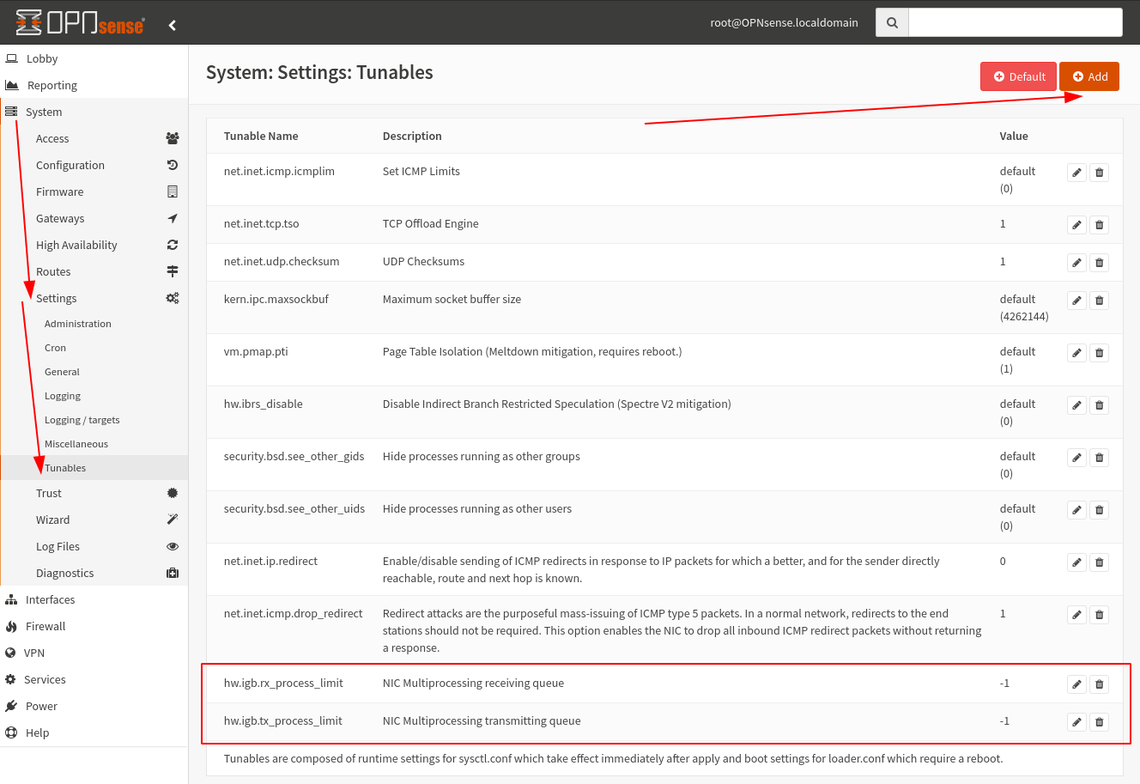Open the Administration settings page
1140x784 pixels.
[95, 324]
